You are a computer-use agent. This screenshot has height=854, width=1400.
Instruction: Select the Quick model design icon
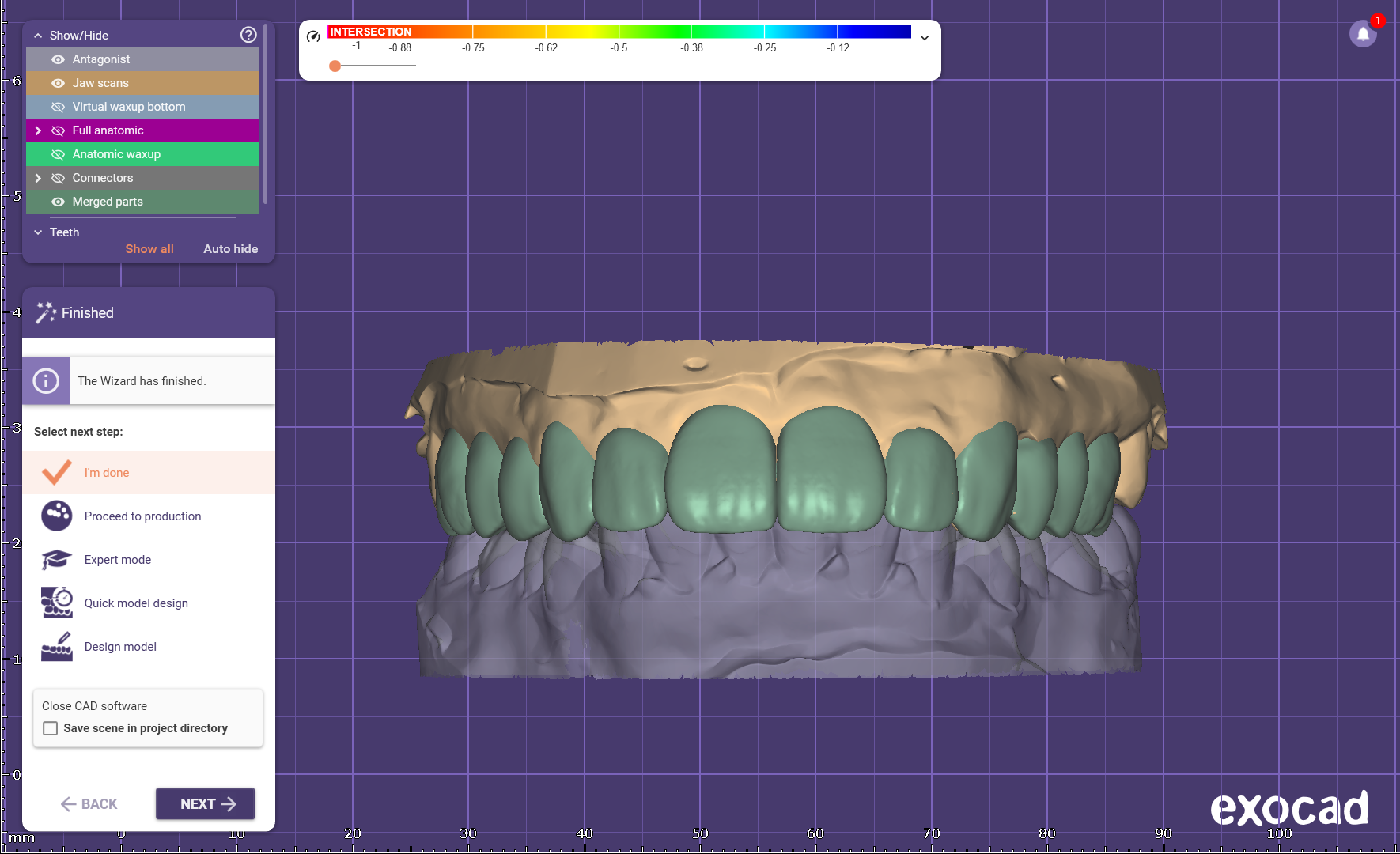57,603
